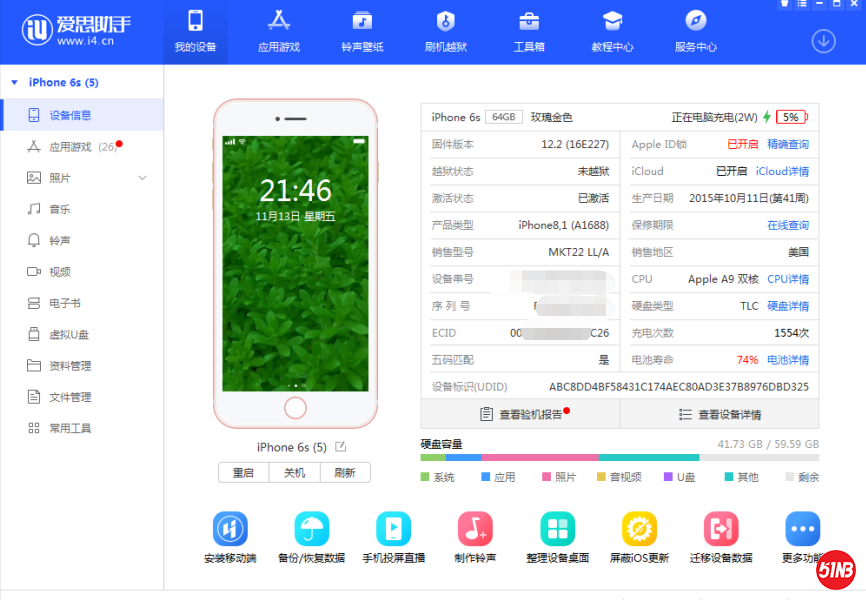
Task: Edit device name pencil icon
Action: 340,447
